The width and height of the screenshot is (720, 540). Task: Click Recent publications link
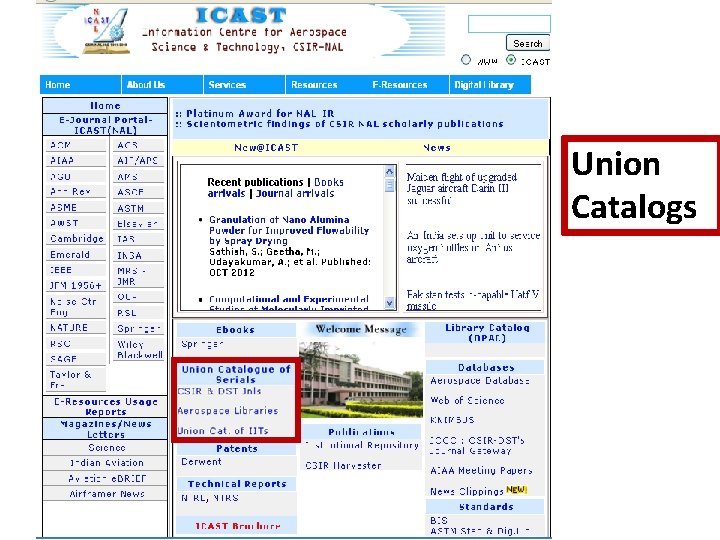coord(255,182)
